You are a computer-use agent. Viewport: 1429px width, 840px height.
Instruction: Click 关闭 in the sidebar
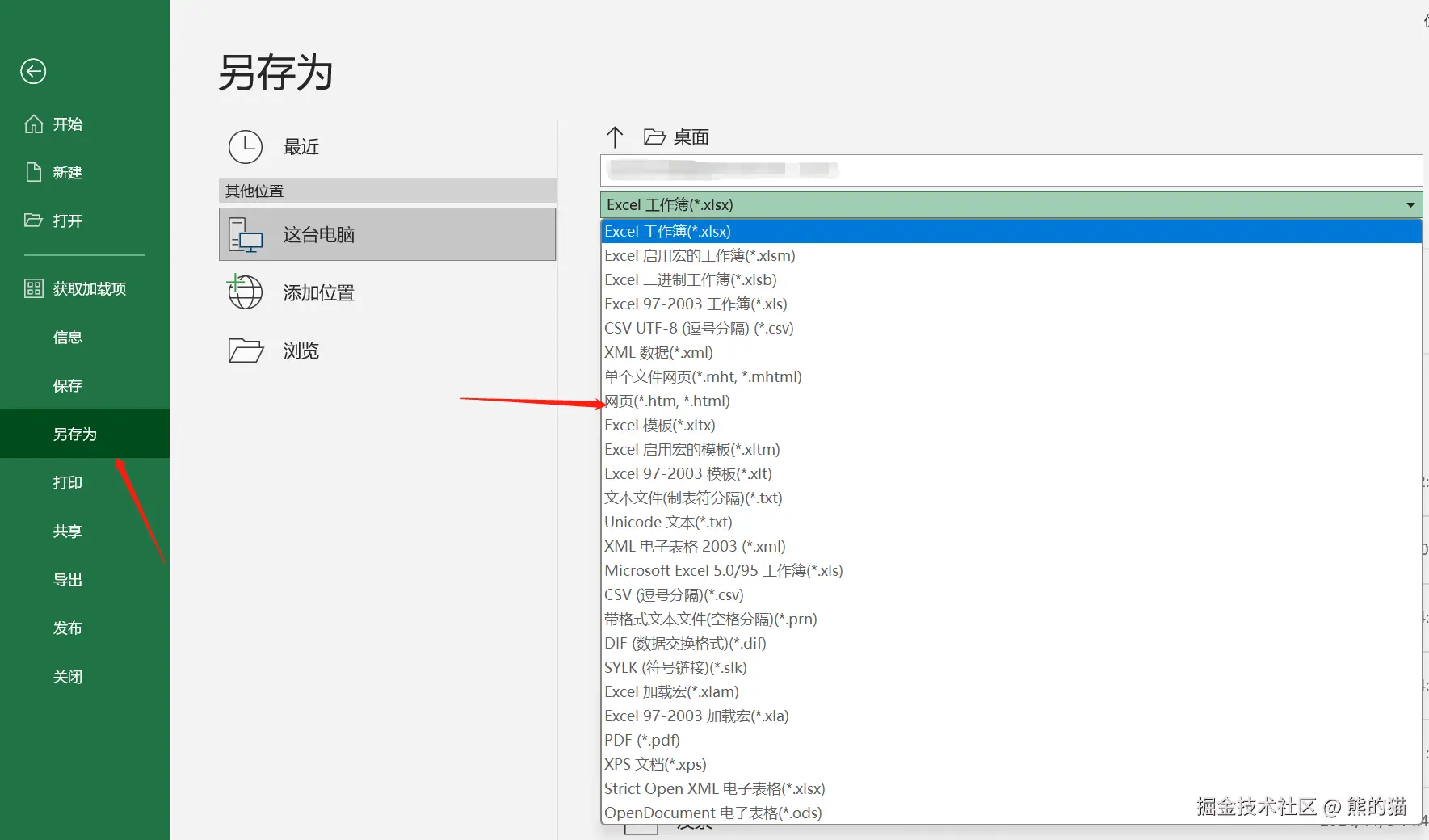[x=85, y=676]
